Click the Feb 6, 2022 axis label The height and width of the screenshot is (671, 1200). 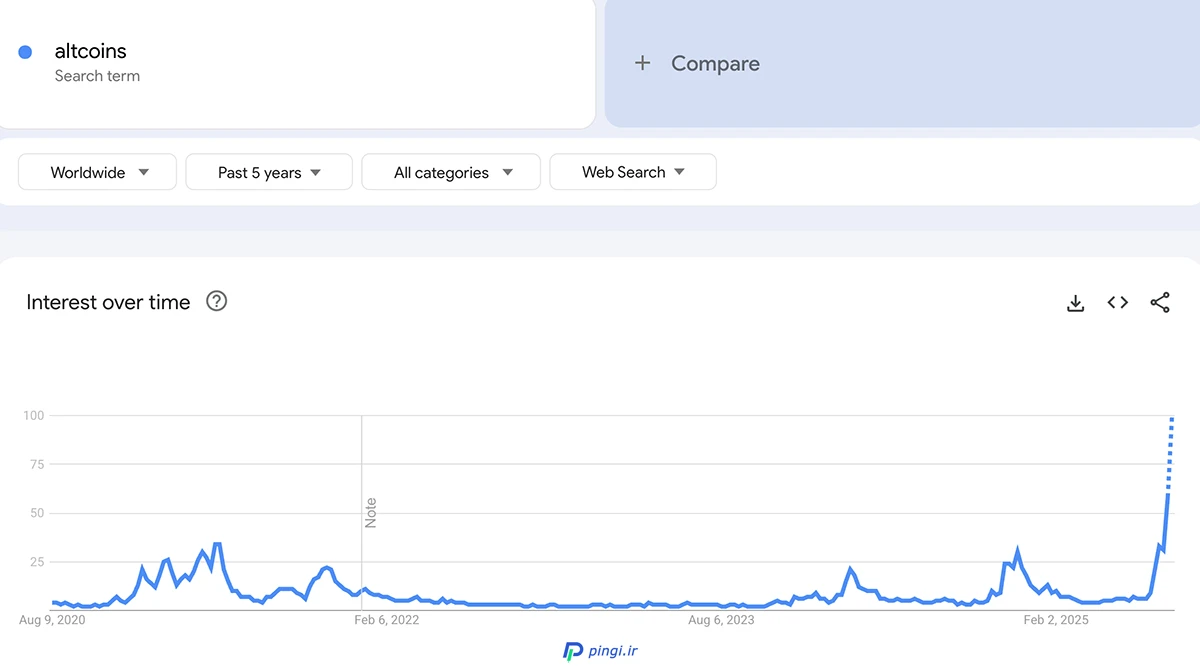pyautogui.click(x=387, y=620)
